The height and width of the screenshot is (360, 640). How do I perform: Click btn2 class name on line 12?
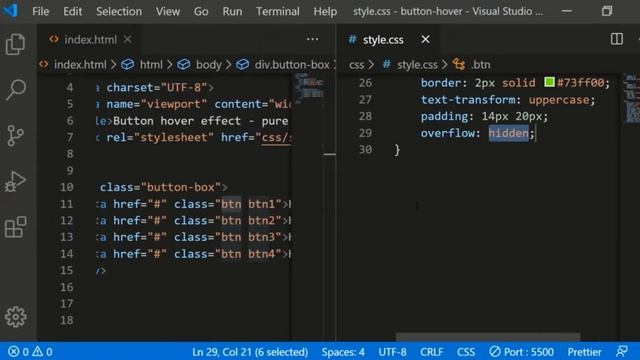tap(261, 220)
